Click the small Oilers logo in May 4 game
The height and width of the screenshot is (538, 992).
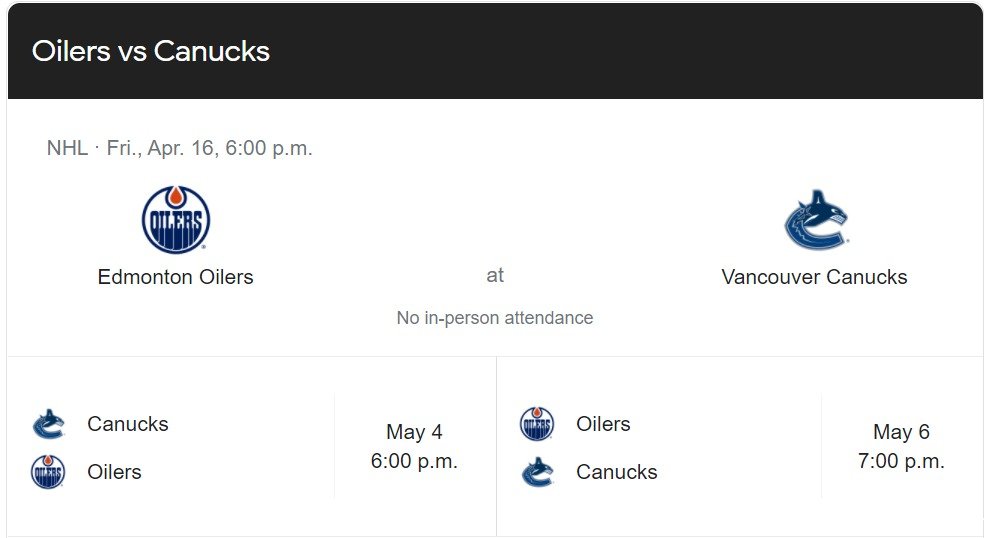click(x=48, y=472)
